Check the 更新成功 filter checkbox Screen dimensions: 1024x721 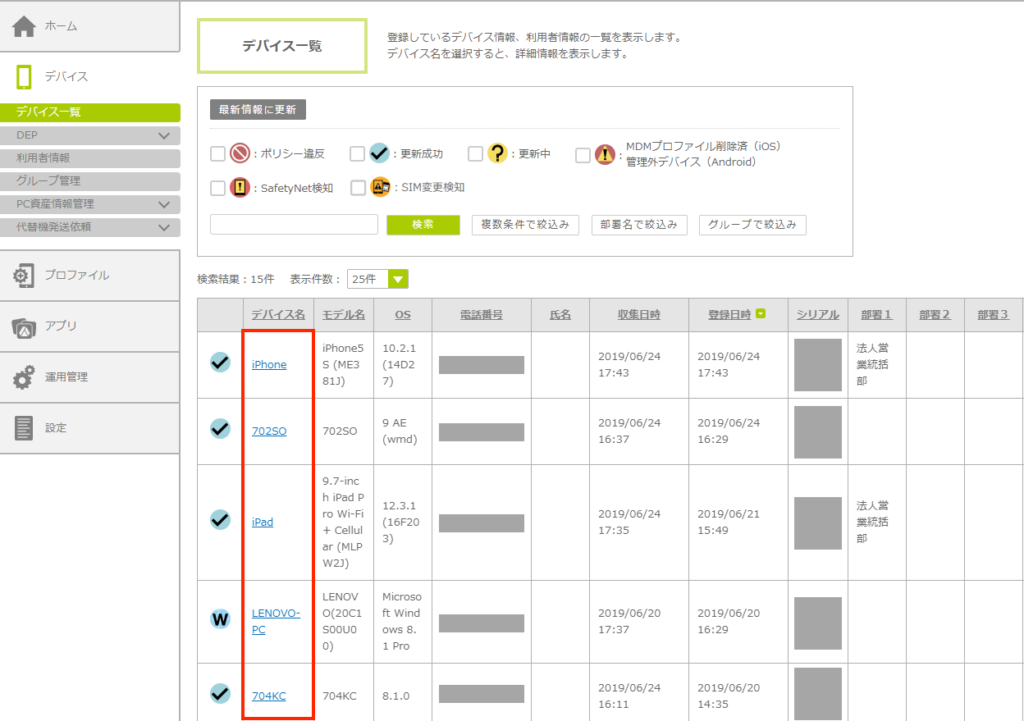tap(357, 154)
